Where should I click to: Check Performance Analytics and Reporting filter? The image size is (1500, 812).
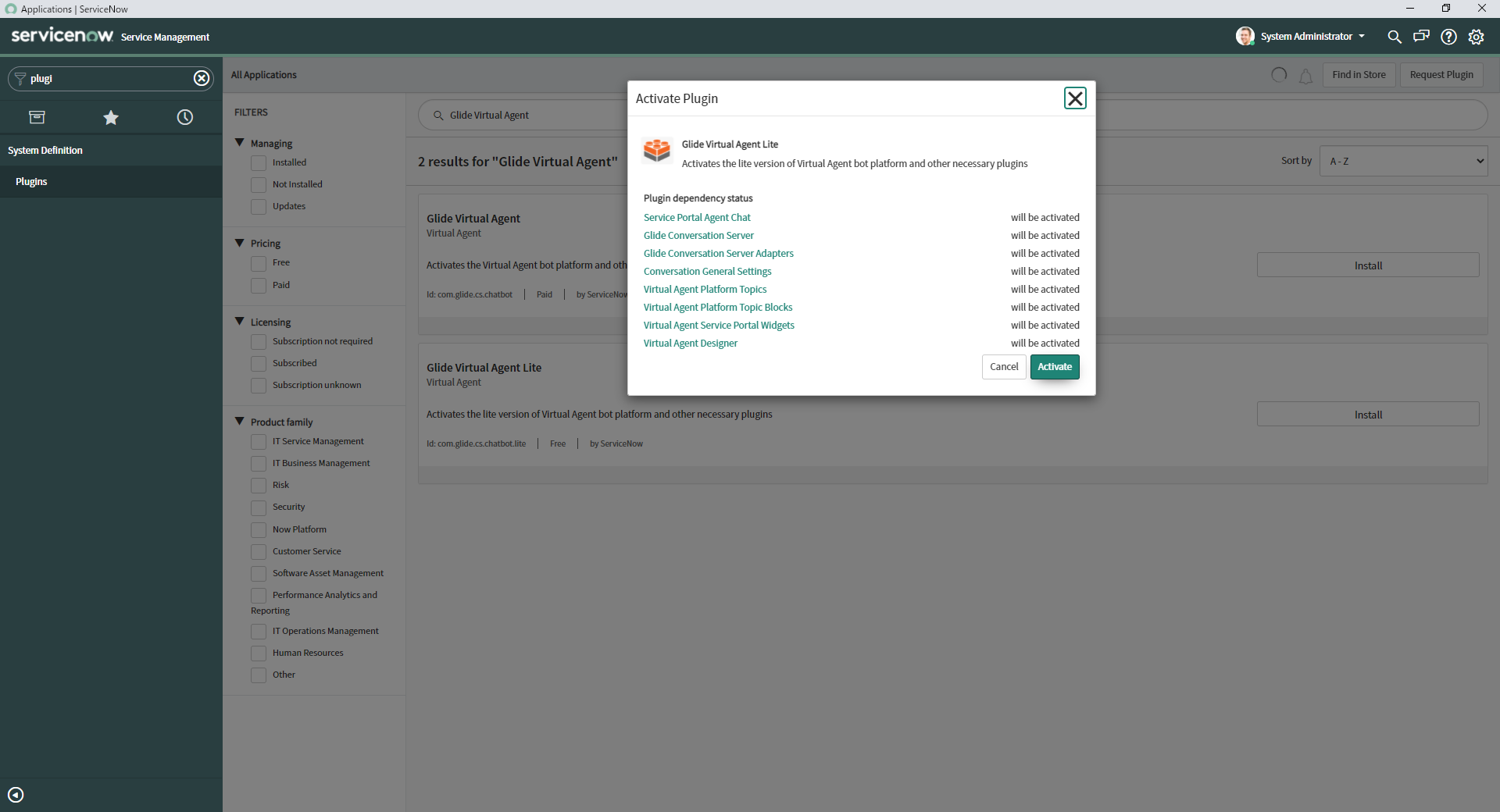coord(259,596)
